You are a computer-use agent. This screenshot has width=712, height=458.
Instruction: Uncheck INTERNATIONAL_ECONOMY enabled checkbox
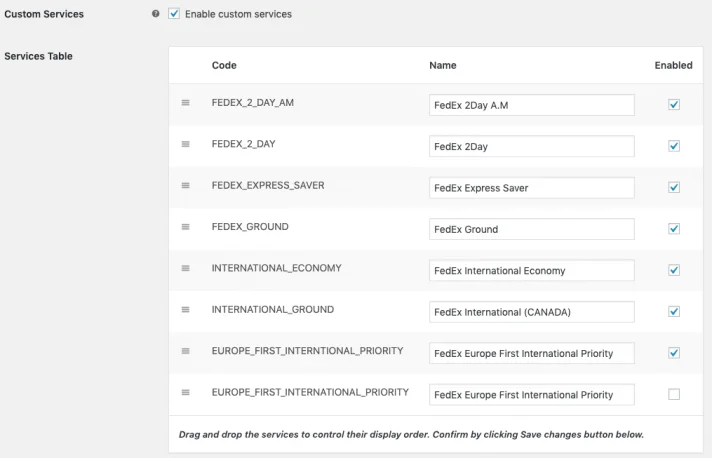(x=674, y=270)
